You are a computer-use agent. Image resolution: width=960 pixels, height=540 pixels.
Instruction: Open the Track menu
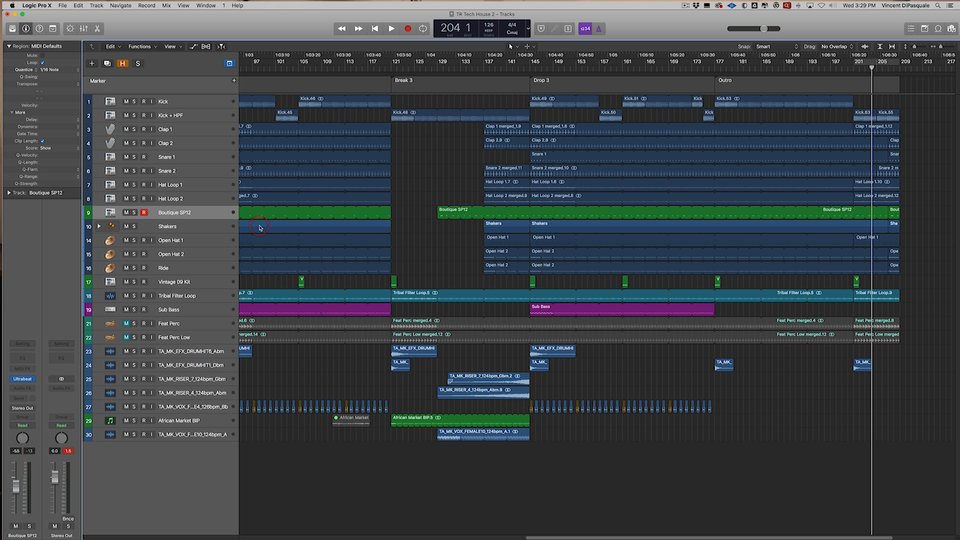[97, 6]
